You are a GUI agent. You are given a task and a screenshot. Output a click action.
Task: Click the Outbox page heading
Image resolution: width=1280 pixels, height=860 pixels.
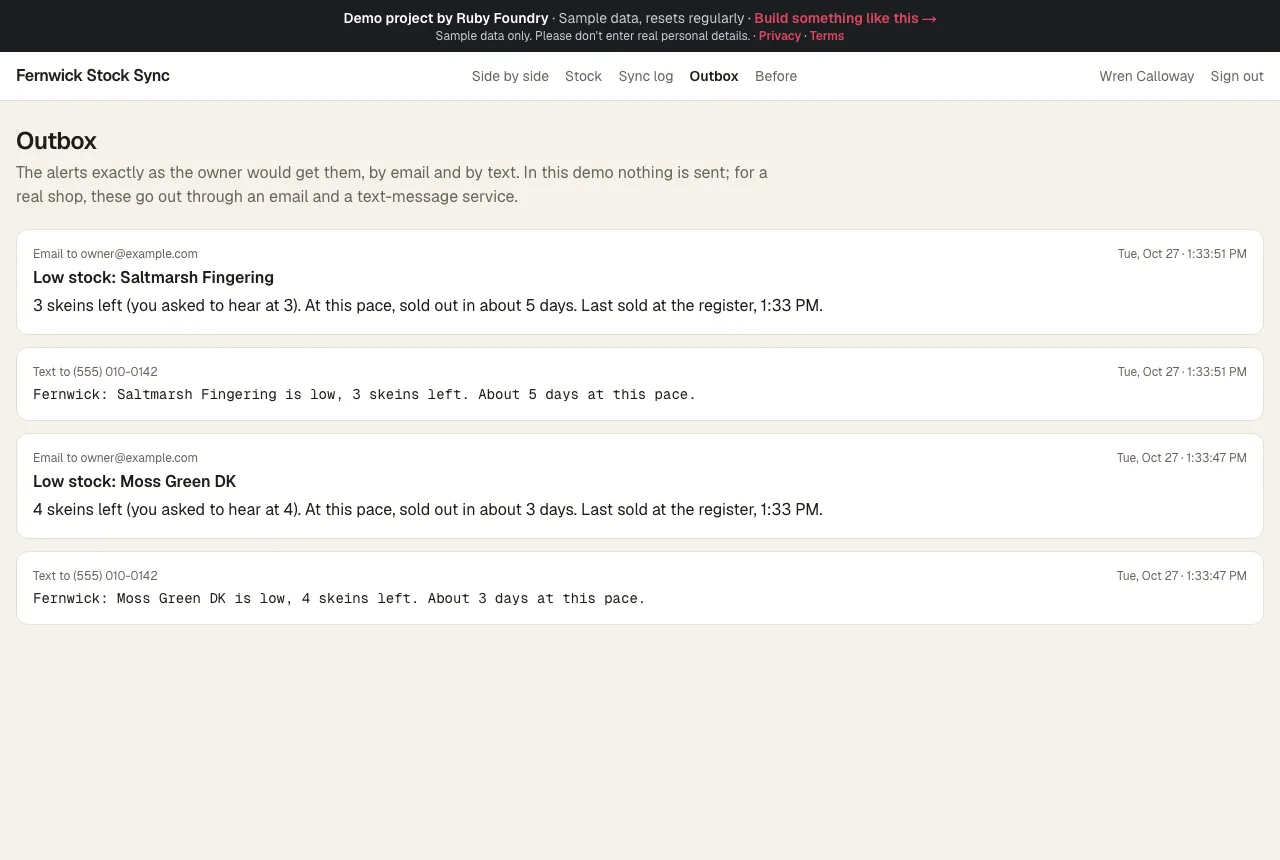click(56, 141)
